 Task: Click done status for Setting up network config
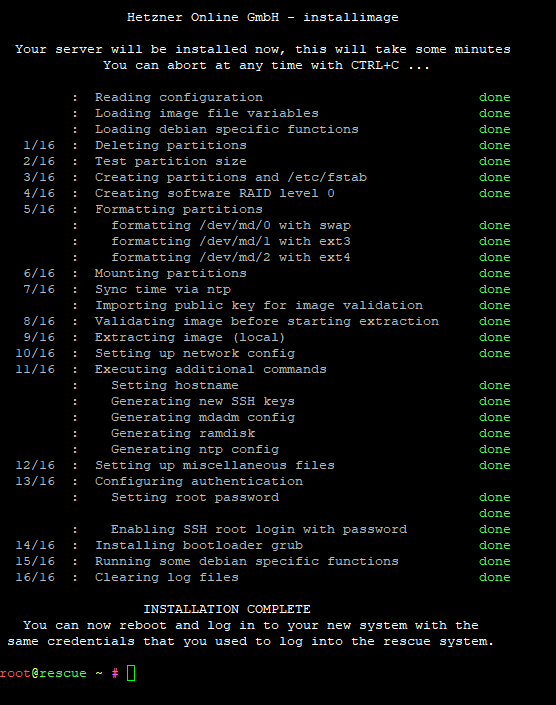coord(494,353)
